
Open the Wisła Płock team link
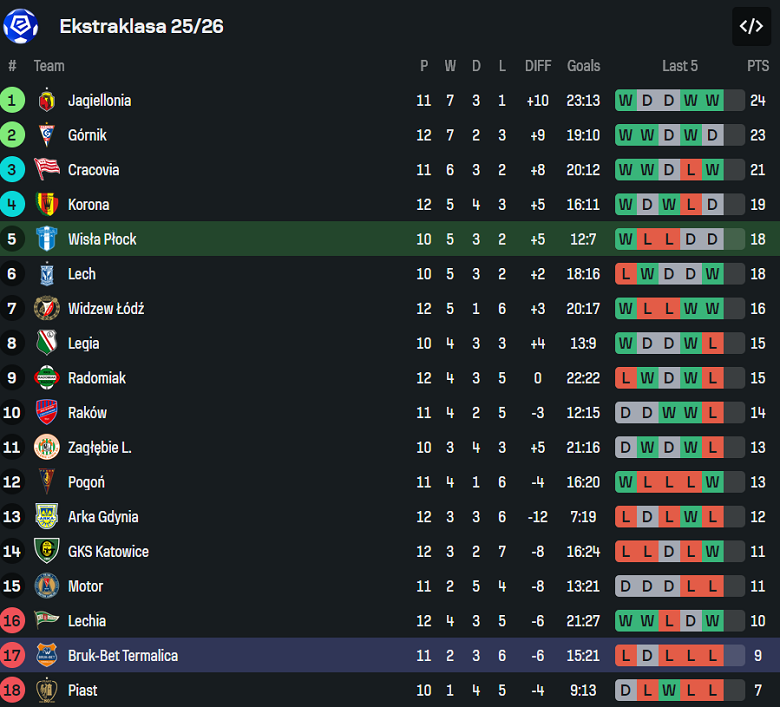(x=102, y=239)
